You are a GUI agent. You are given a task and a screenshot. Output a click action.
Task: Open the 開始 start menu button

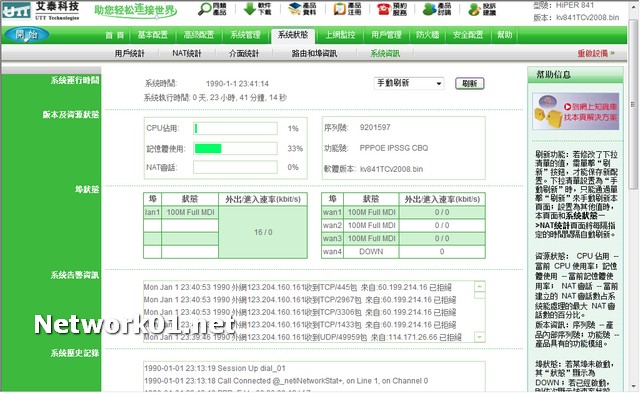click(x=27, y=35)
